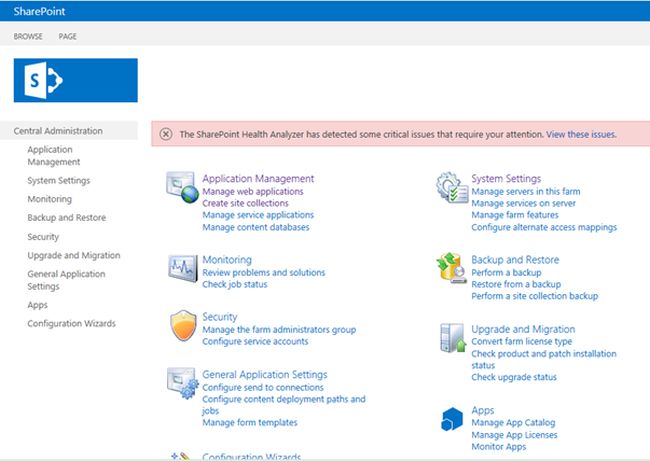Open Security in the left navigation
The height and width of the screenshot is (462, 650).
point(43,237)
